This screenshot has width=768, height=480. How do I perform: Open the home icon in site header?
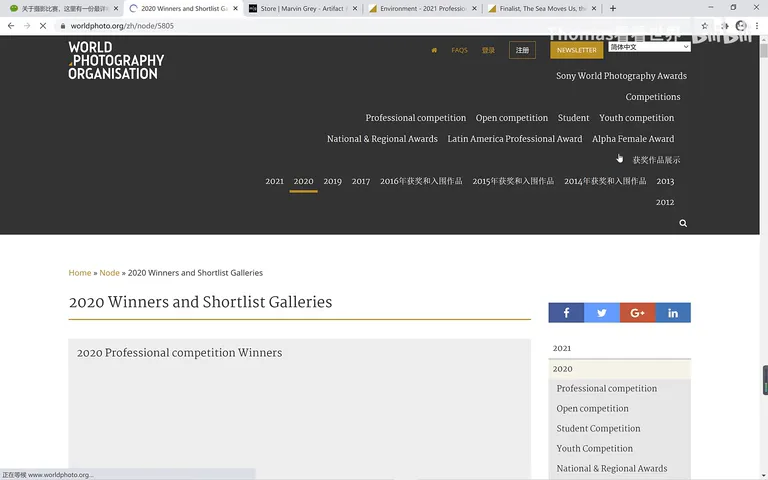[434, 50]
